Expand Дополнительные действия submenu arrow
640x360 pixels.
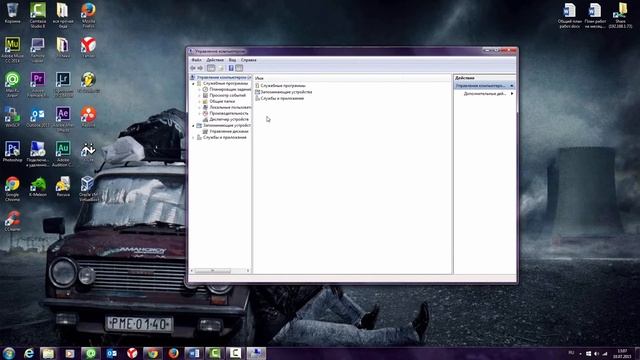point(512,94)
